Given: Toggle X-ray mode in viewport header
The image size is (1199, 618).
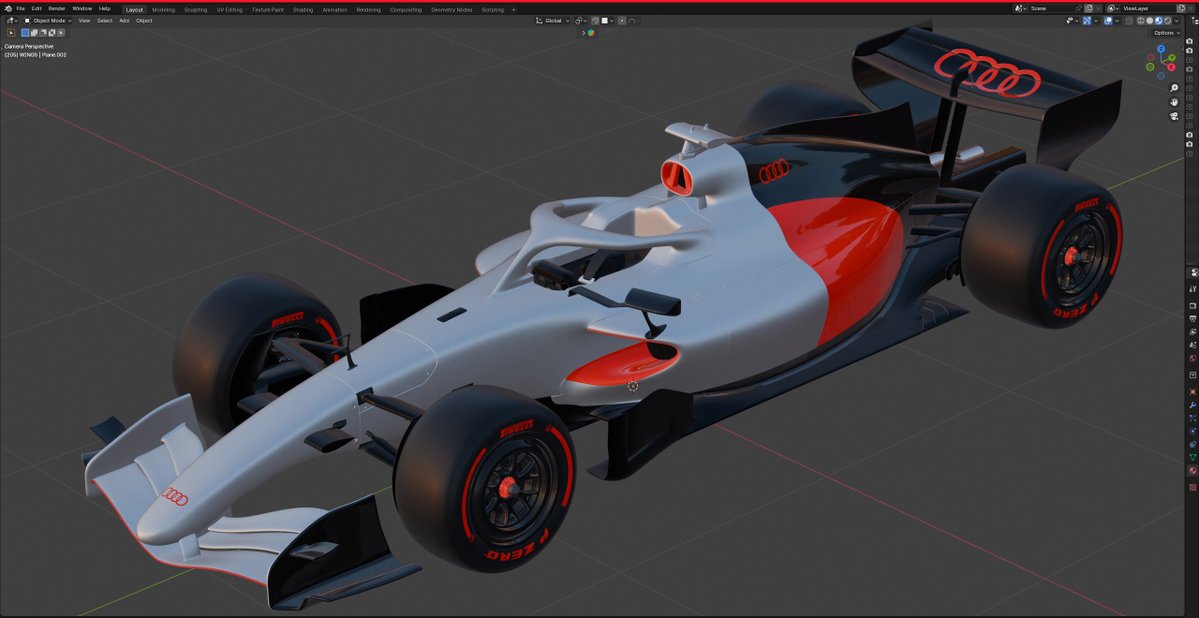Looking at the screenshot, I should [1129, 21].
